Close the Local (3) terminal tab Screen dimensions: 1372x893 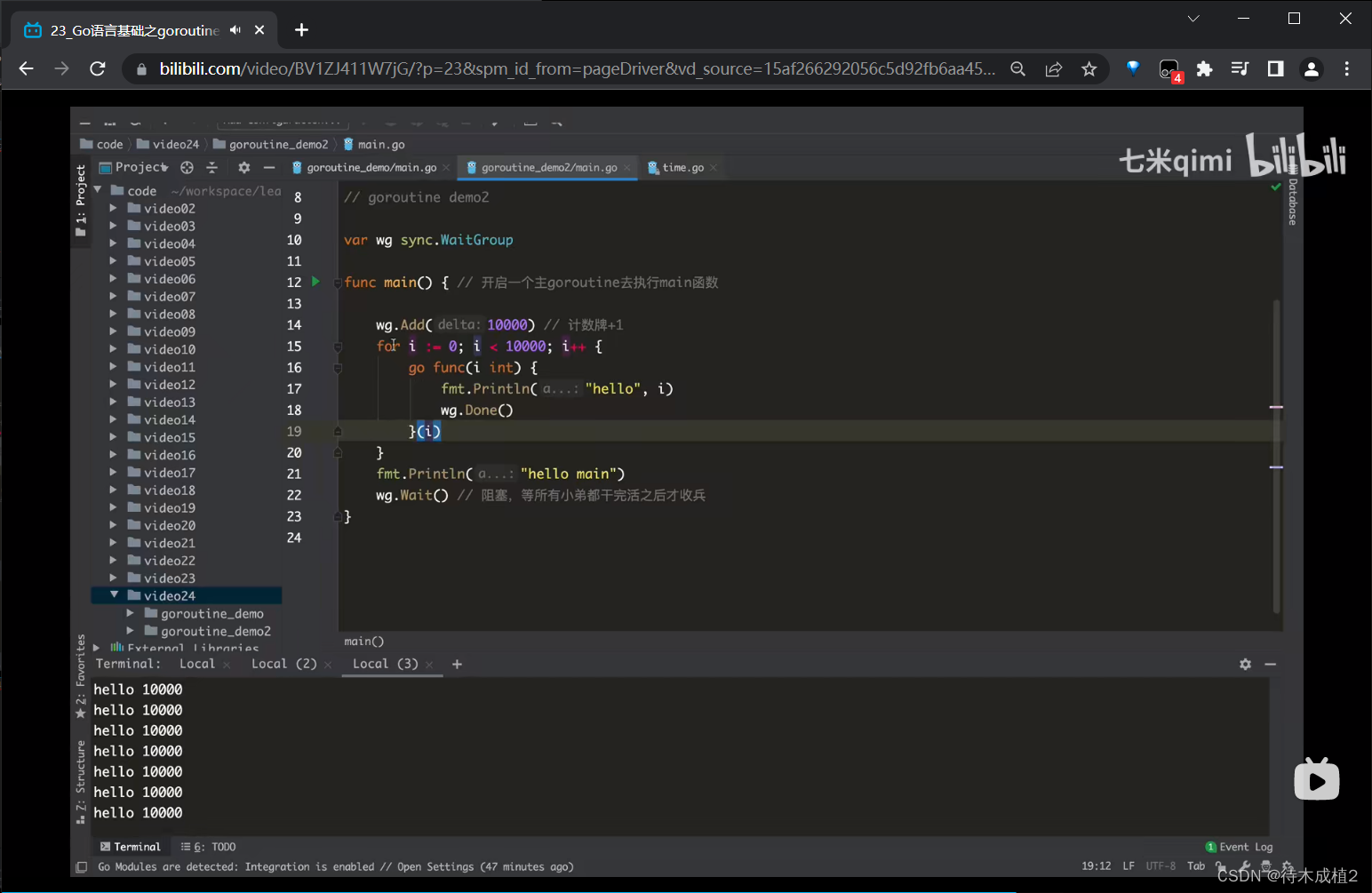(x=429, y=665)
